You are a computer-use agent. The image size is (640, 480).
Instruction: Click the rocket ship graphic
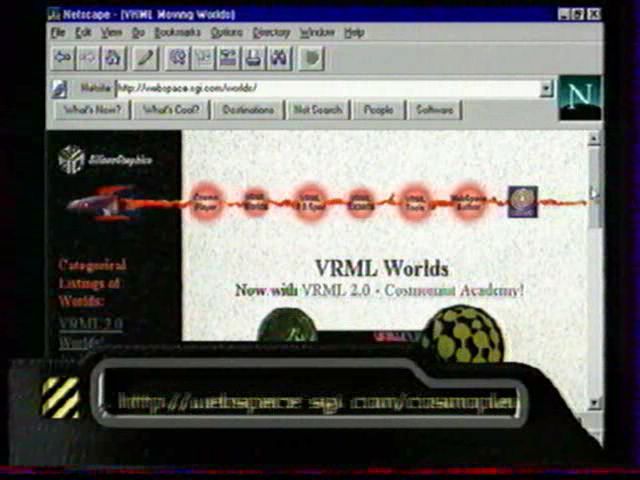tap(102, 203)
